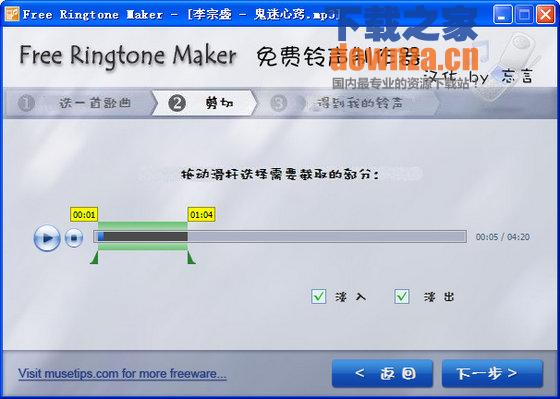This screenshot has height=399, width=560.
Task: Click the 下一步 next button
Action: point(492,374)
